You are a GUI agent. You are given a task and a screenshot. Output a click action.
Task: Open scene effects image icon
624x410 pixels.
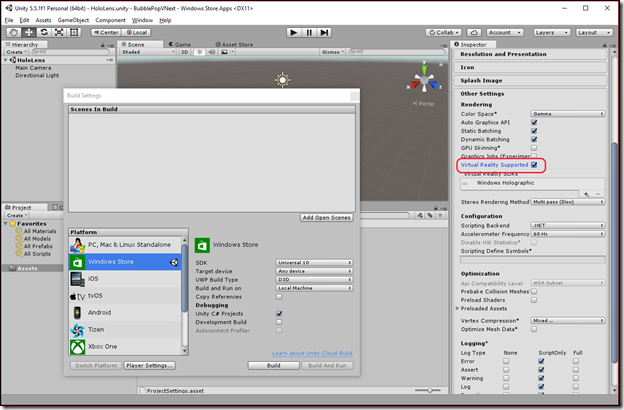[x=224, y=52]
